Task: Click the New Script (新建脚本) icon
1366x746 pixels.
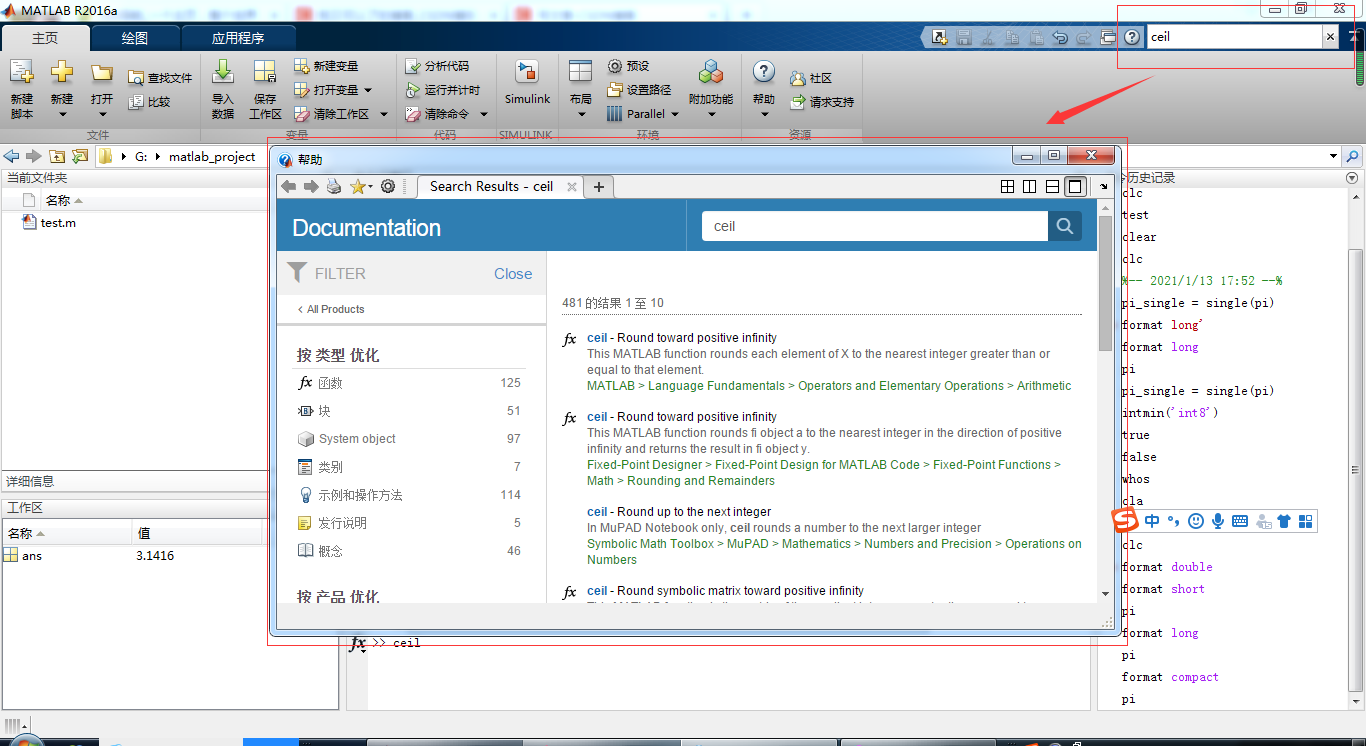Action: 22,73
